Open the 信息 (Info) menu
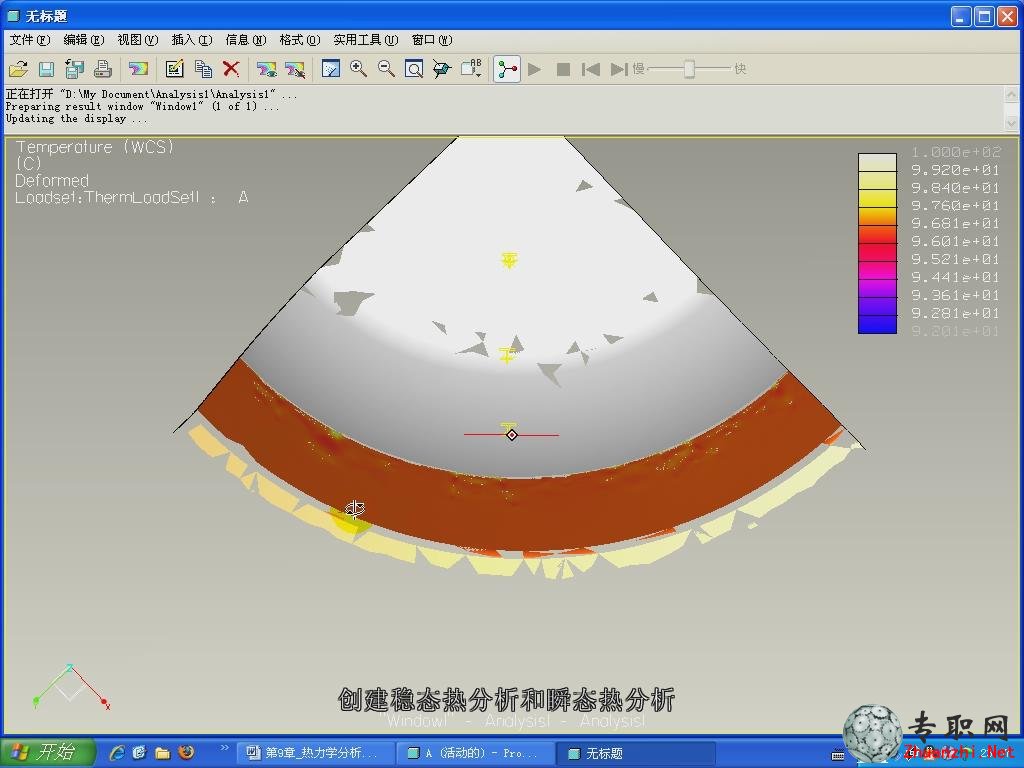 (246, 40)
